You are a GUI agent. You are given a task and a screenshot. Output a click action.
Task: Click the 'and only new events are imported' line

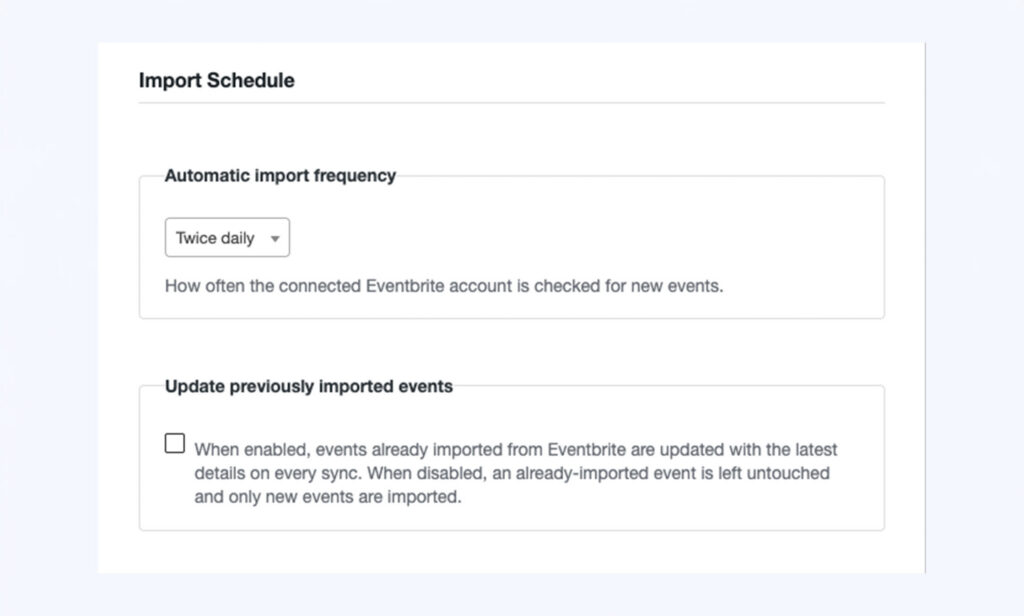pyautogui.click(x=328, y=496)
